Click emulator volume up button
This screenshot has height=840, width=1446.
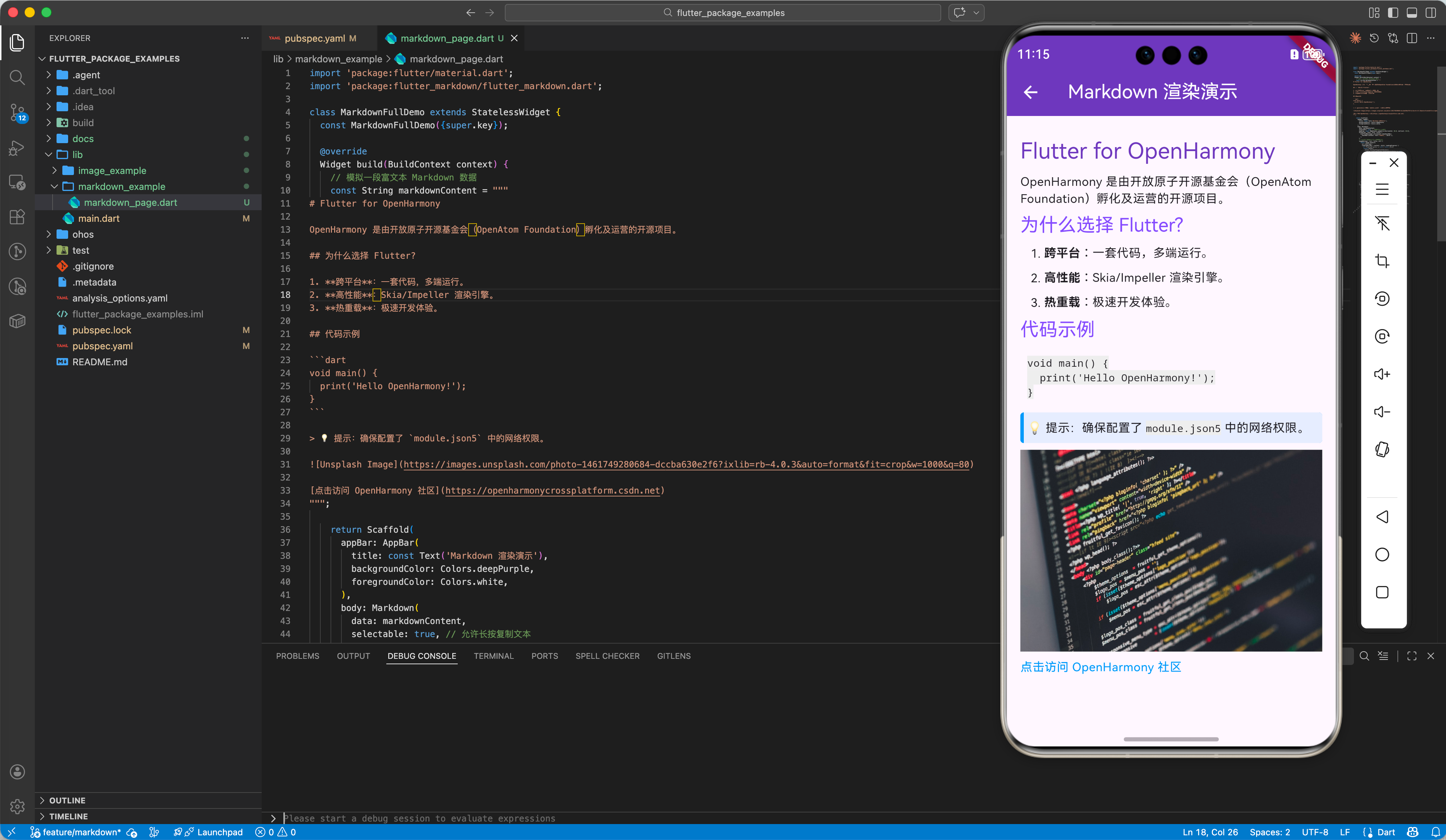pos(1382,374)
